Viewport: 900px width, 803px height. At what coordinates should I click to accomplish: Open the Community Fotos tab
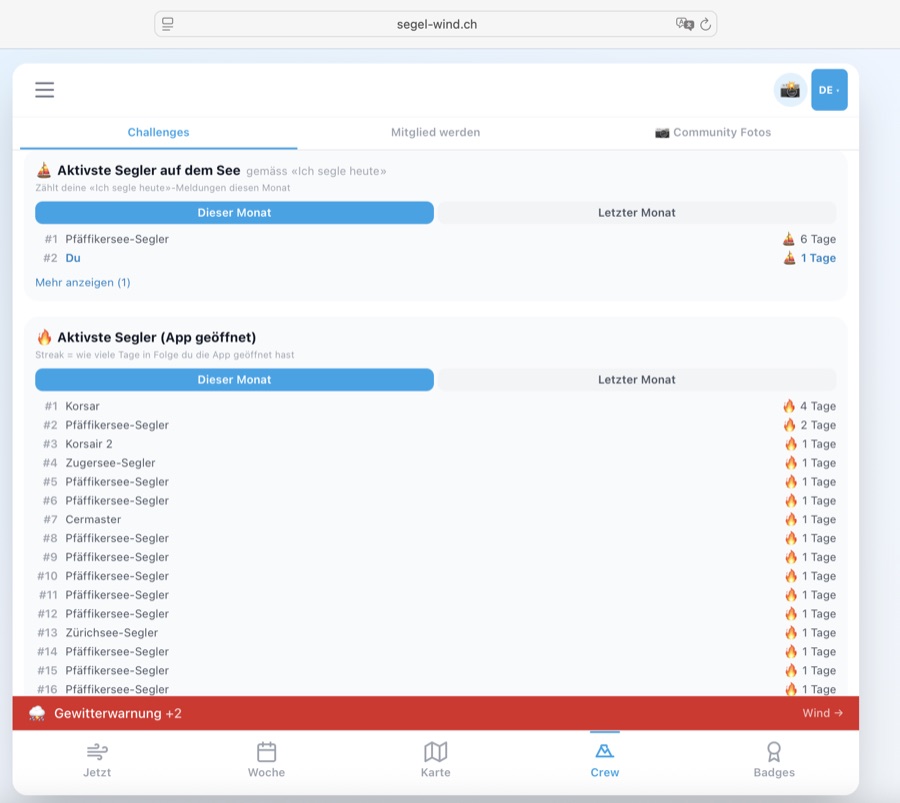pos(713,133)
